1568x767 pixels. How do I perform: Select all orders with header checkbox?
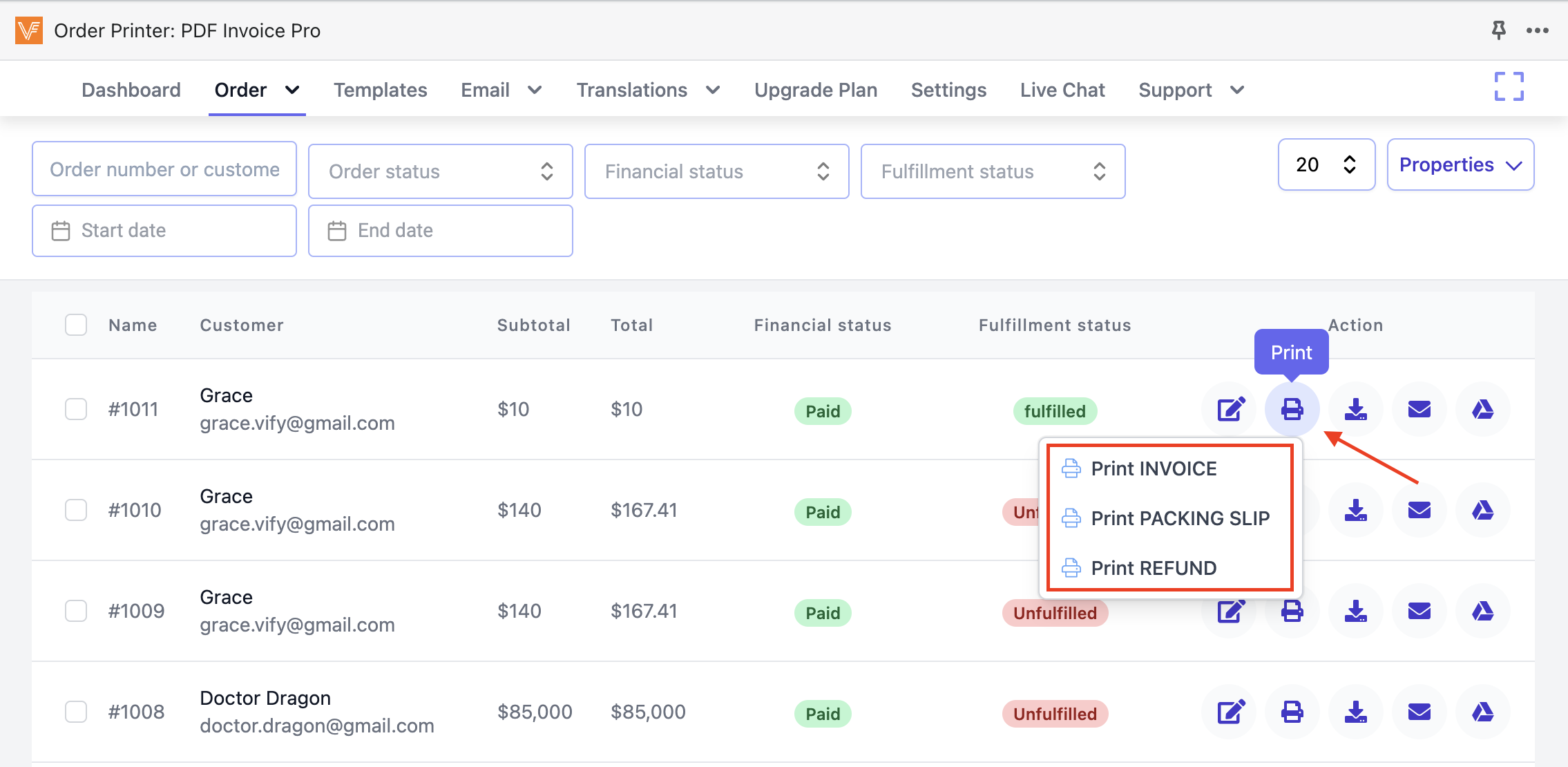(x=76, y=325)
